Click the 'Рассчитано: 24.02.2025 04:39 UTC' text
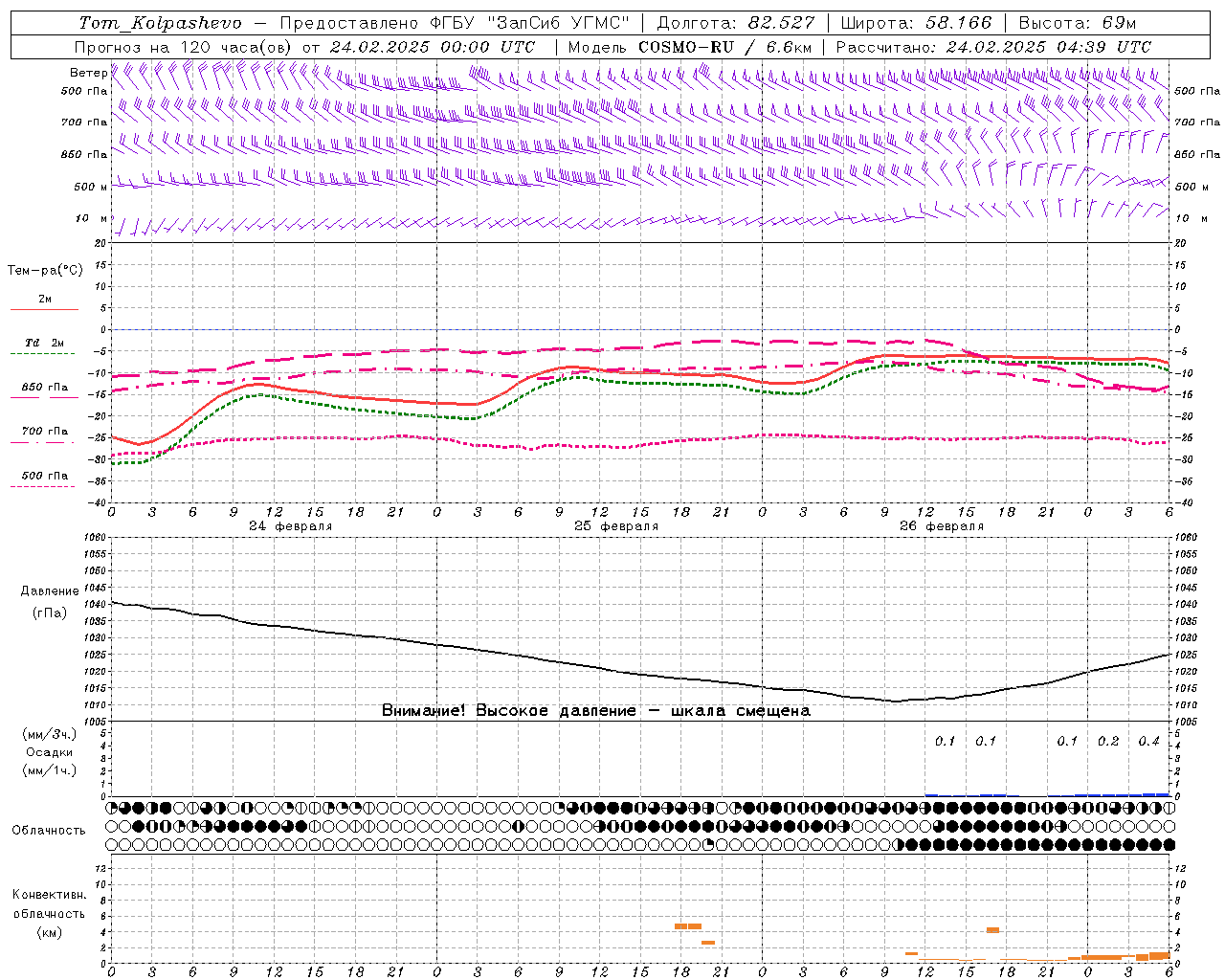1225x980 pixels. click(x=993, y=47)
